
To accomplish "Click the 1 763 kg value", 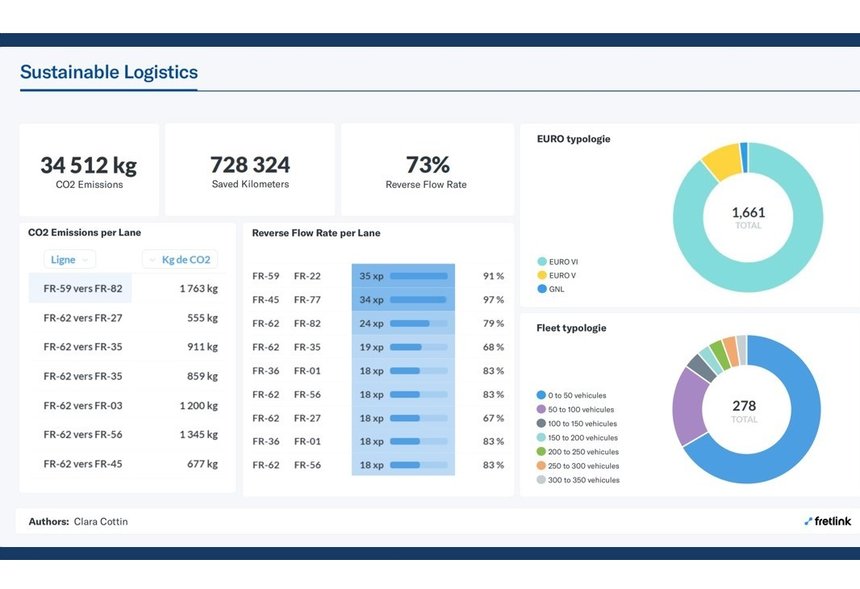I will [x=199, y=288].
